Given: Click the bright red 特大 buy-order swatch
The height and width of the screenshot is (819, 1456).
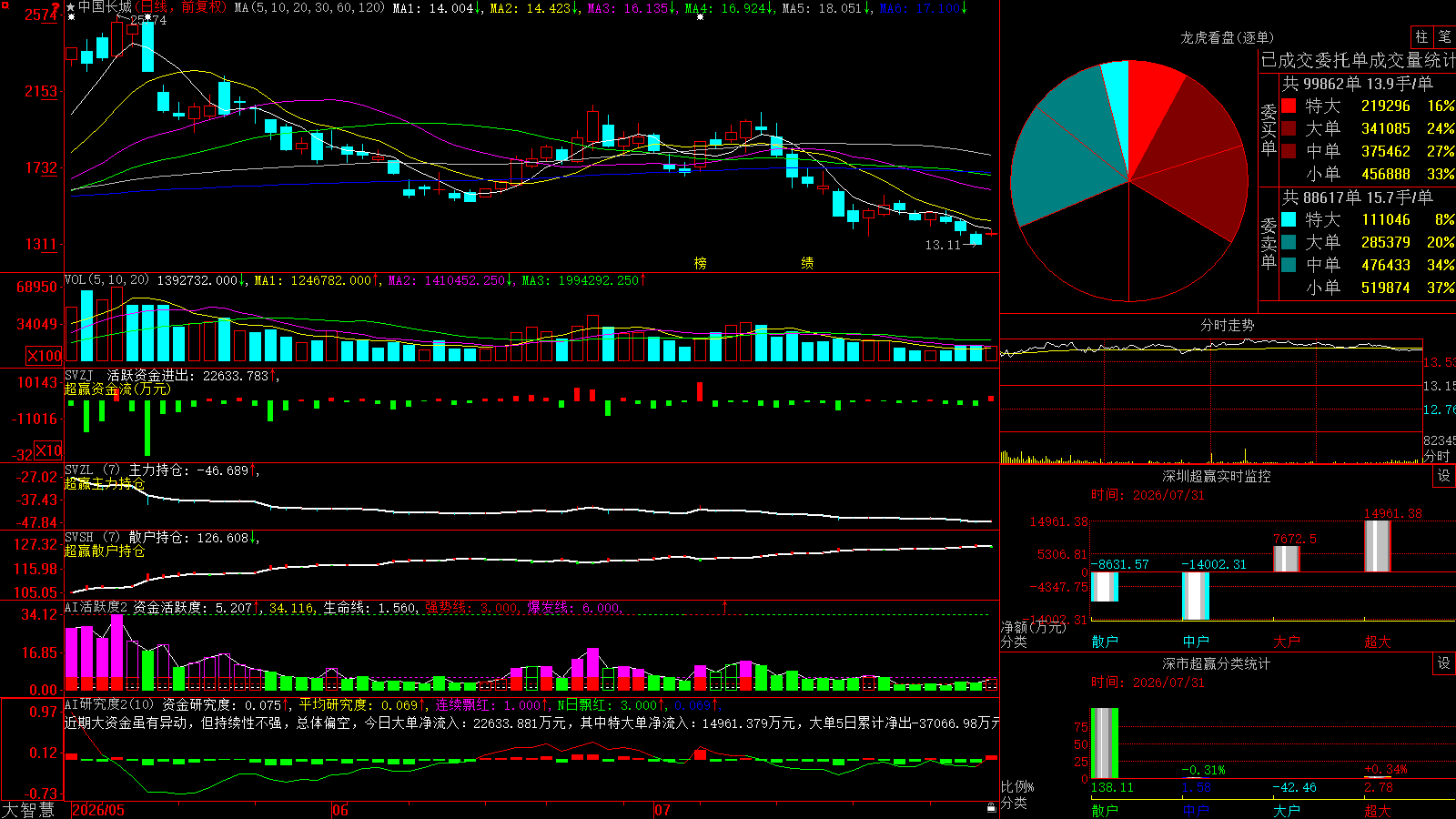Looking at the screenshot, I should click(x=1289, y=106).
